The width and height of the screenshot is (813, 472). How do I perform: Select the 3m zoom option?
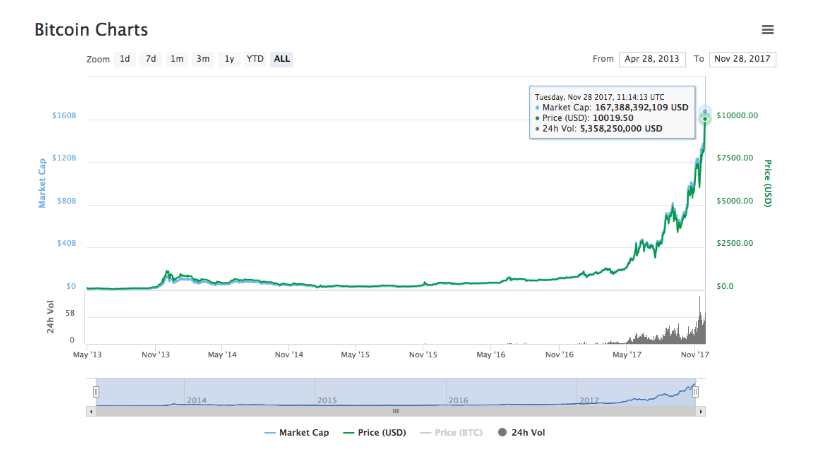click(x=203, y=59)
